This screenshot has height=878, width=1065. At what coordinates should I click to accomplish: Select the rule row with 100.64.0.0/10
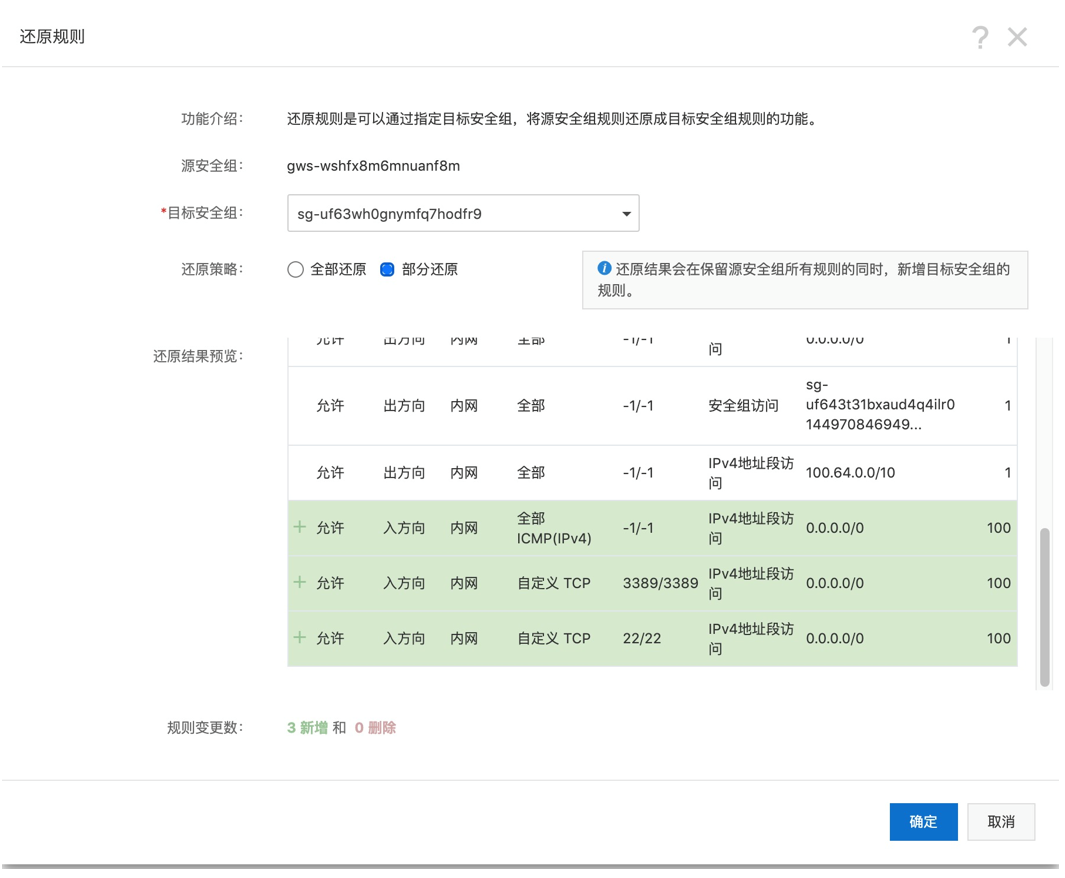652,473
